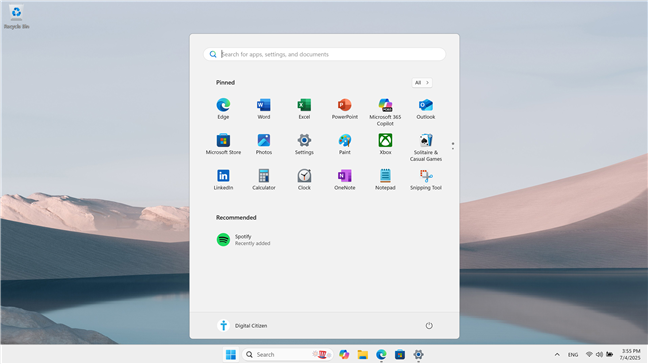Viewport: 648px width, 364px height.
Task: Open File Explorer from the taskbar
Action: pos(362,354)
